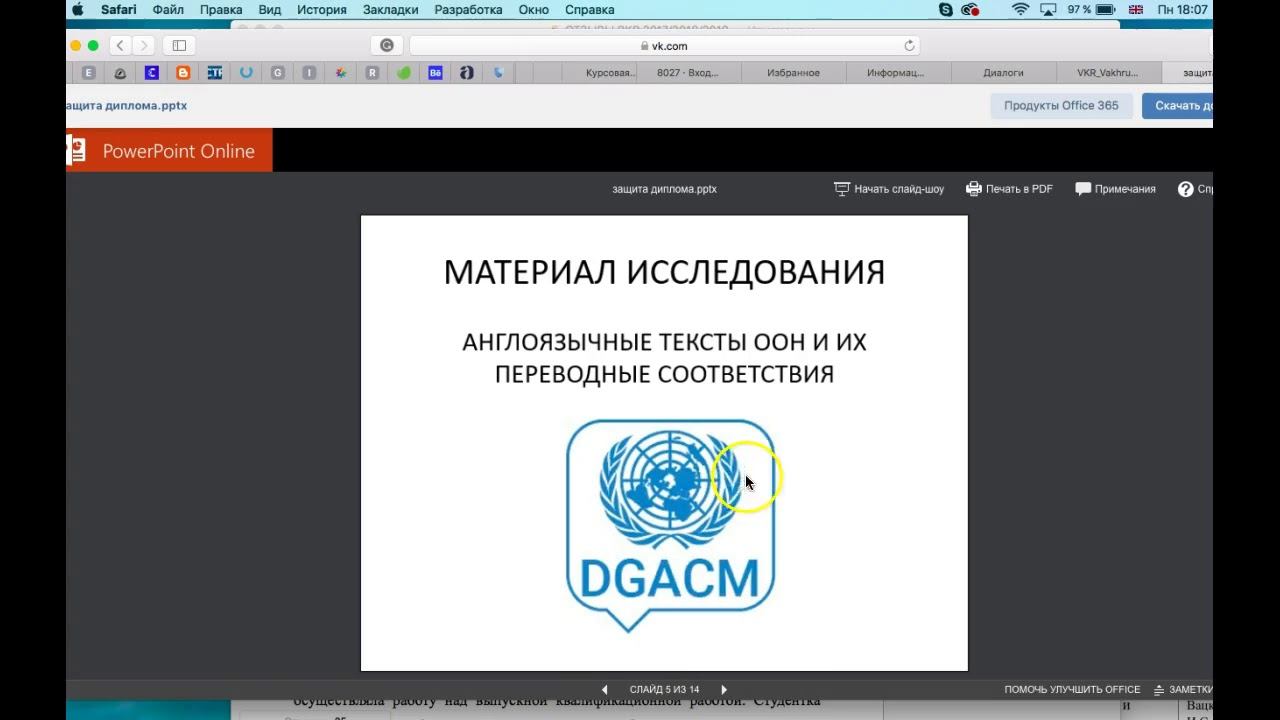This screenshot has width=1280, height=720.
Task: Open the Закладки menu
Action: (x=390, y=10)
